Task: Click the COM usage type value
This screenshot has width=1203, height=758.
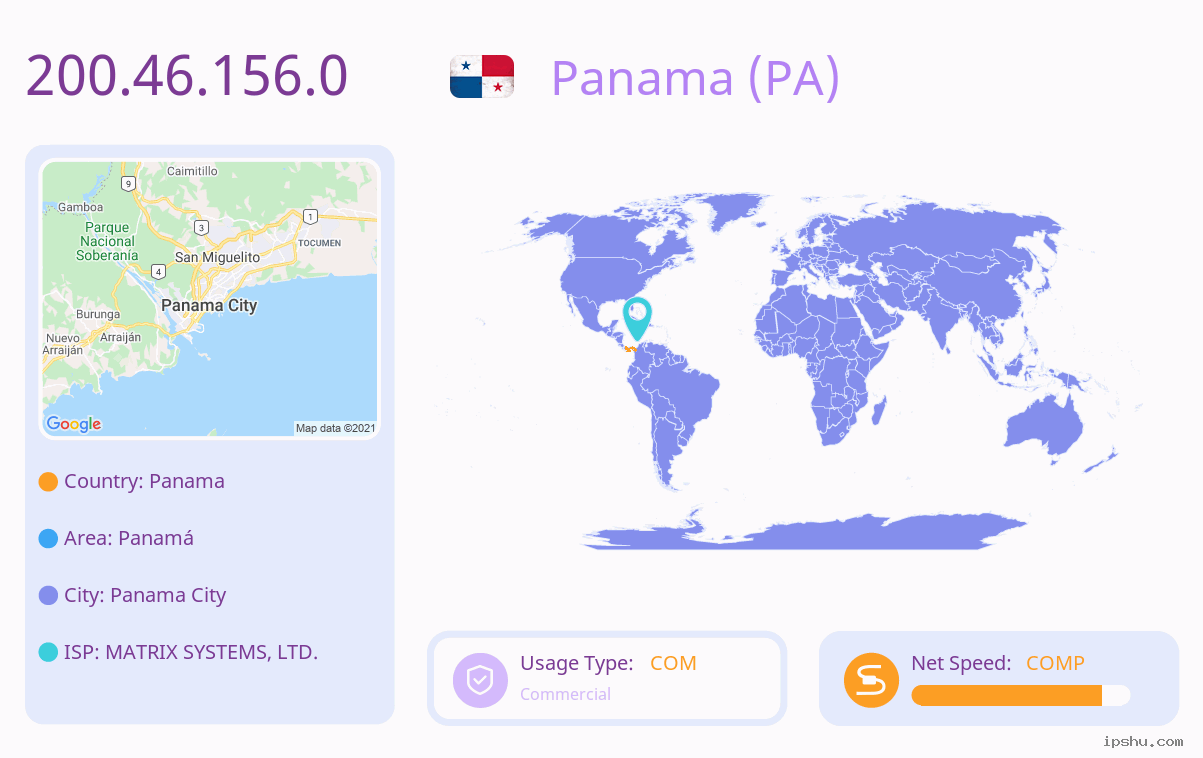Action: point(673,663)
